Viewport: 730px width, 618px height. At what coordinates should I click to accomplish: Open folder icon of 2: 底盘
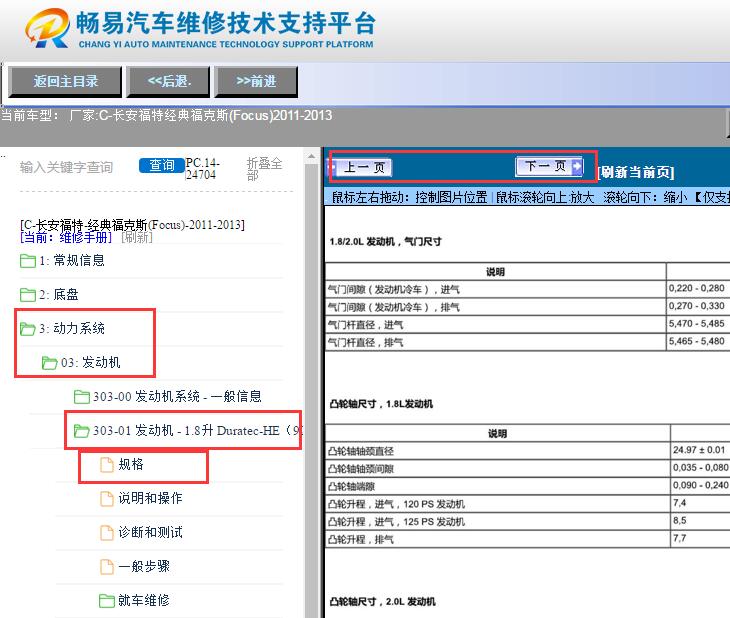pyautogui.click(x=28, y=295)
